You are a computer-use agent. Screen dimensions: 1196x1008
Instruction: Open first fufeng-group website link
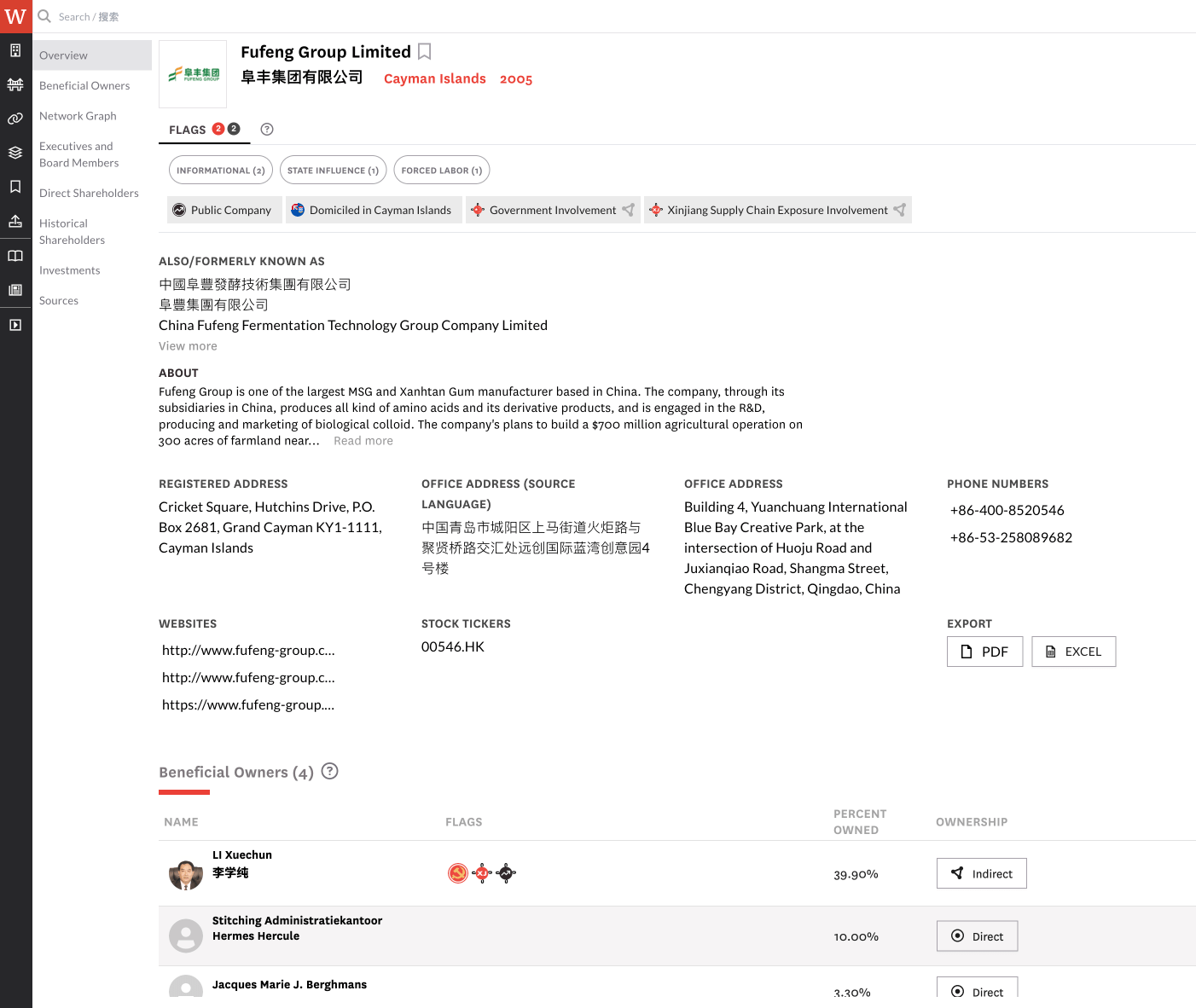point(248,650)
